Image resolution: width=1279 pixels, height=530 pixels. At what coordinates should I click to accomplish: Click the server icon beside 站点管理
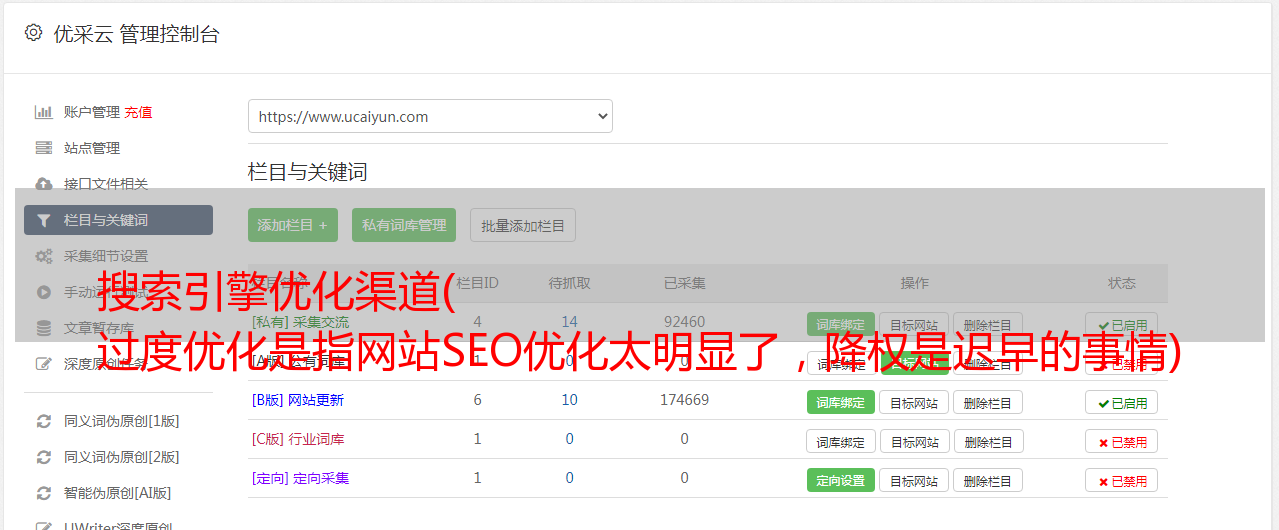[x=44, y=148]
